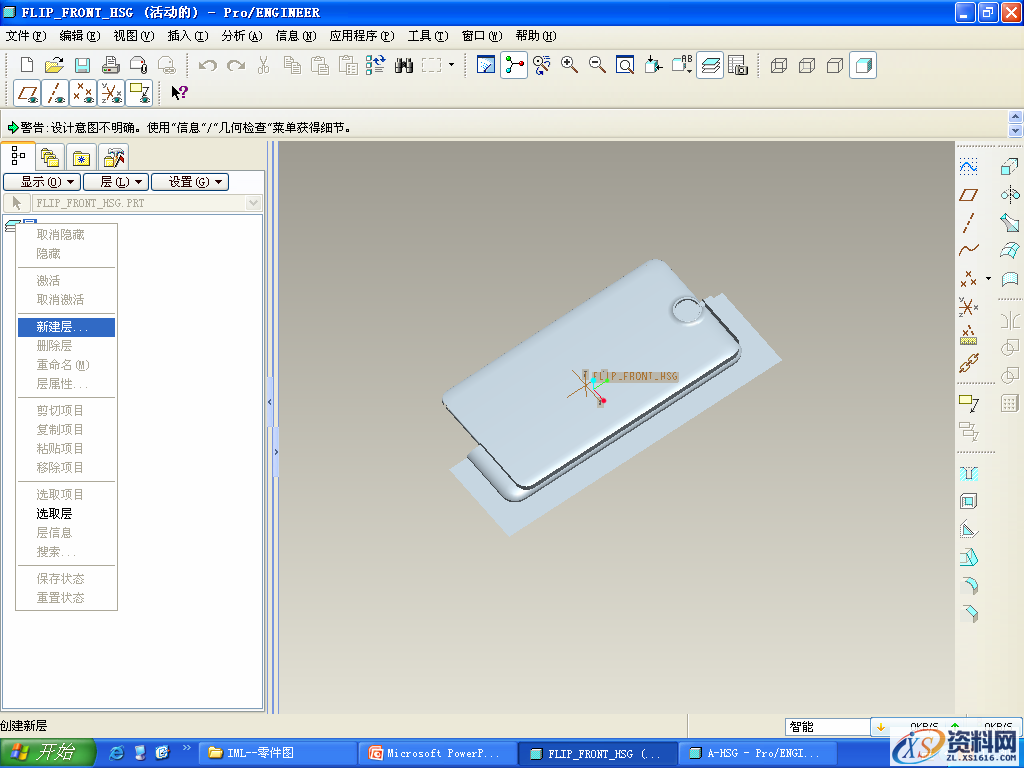Switch to A-HSG Pro/ENGINEER taskbar window
This screenshot has width=1024, height=768.
tap(756, 753)
